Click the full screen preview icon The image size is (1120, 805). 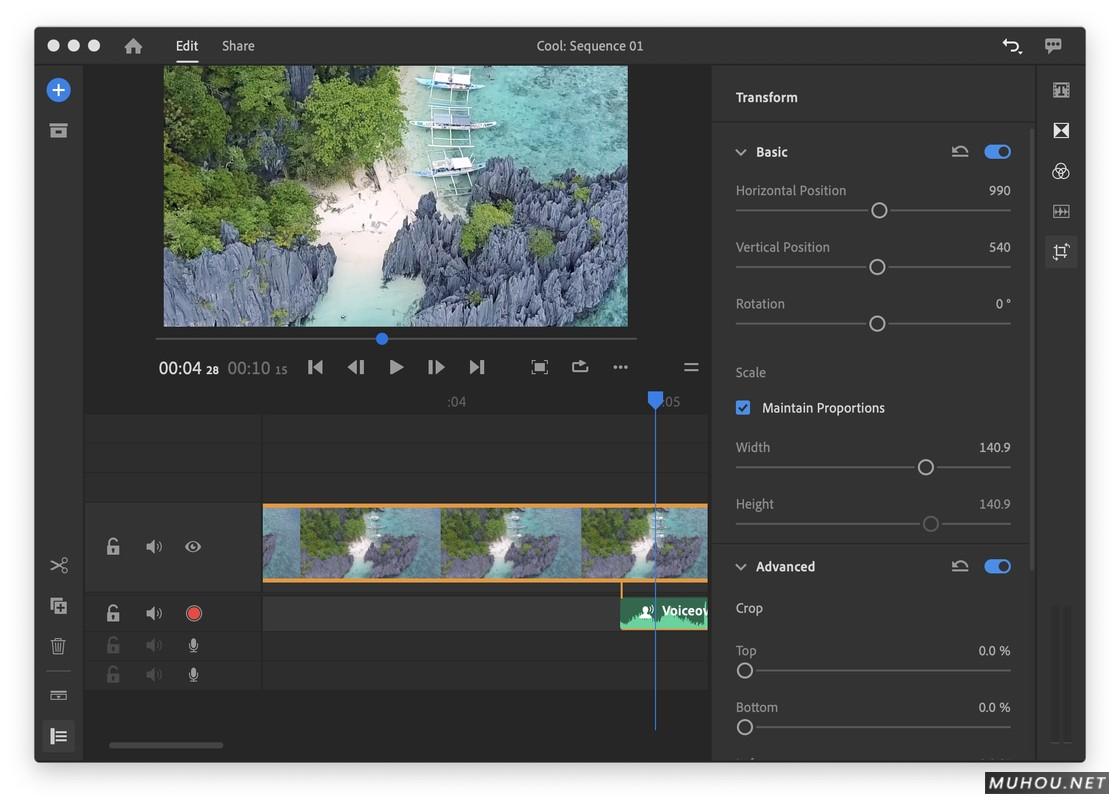(x=539, y=367)
